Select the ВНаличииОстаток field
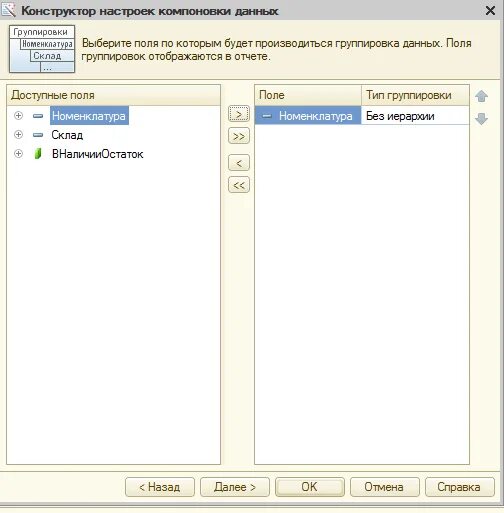This screenshot has width=504, height=513. click(x=98, y=154)
